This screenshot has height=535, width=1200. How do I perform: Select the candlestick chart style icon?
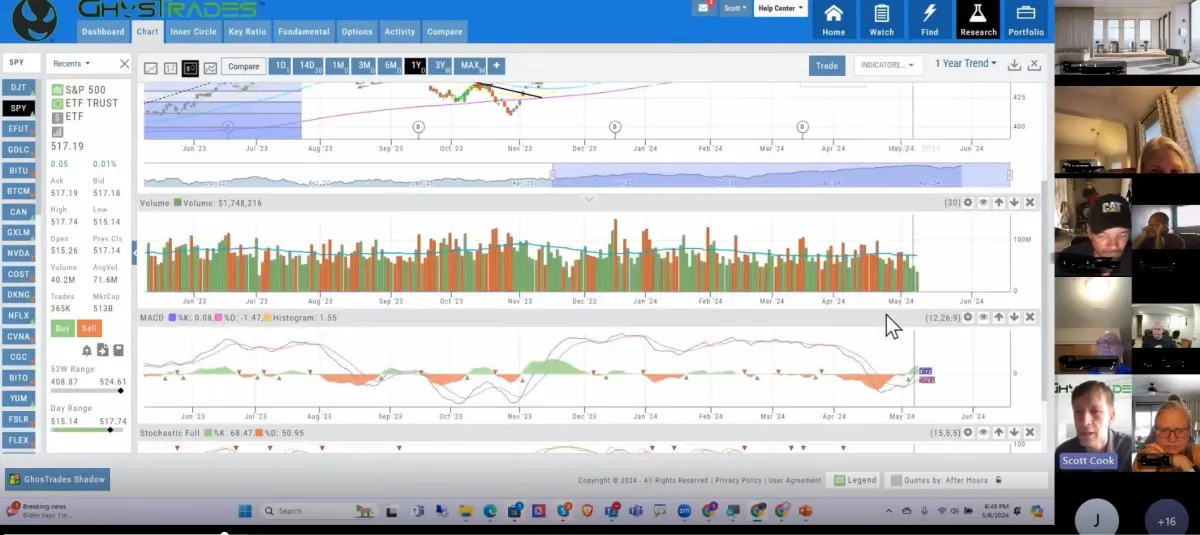pyautogui.click(x=189, y=68)
